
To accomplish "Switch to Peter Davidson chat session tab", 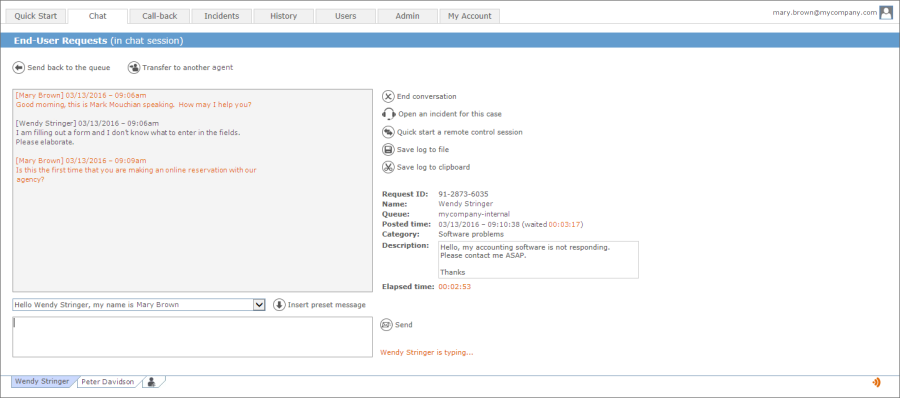I will [x=108, y=381].
